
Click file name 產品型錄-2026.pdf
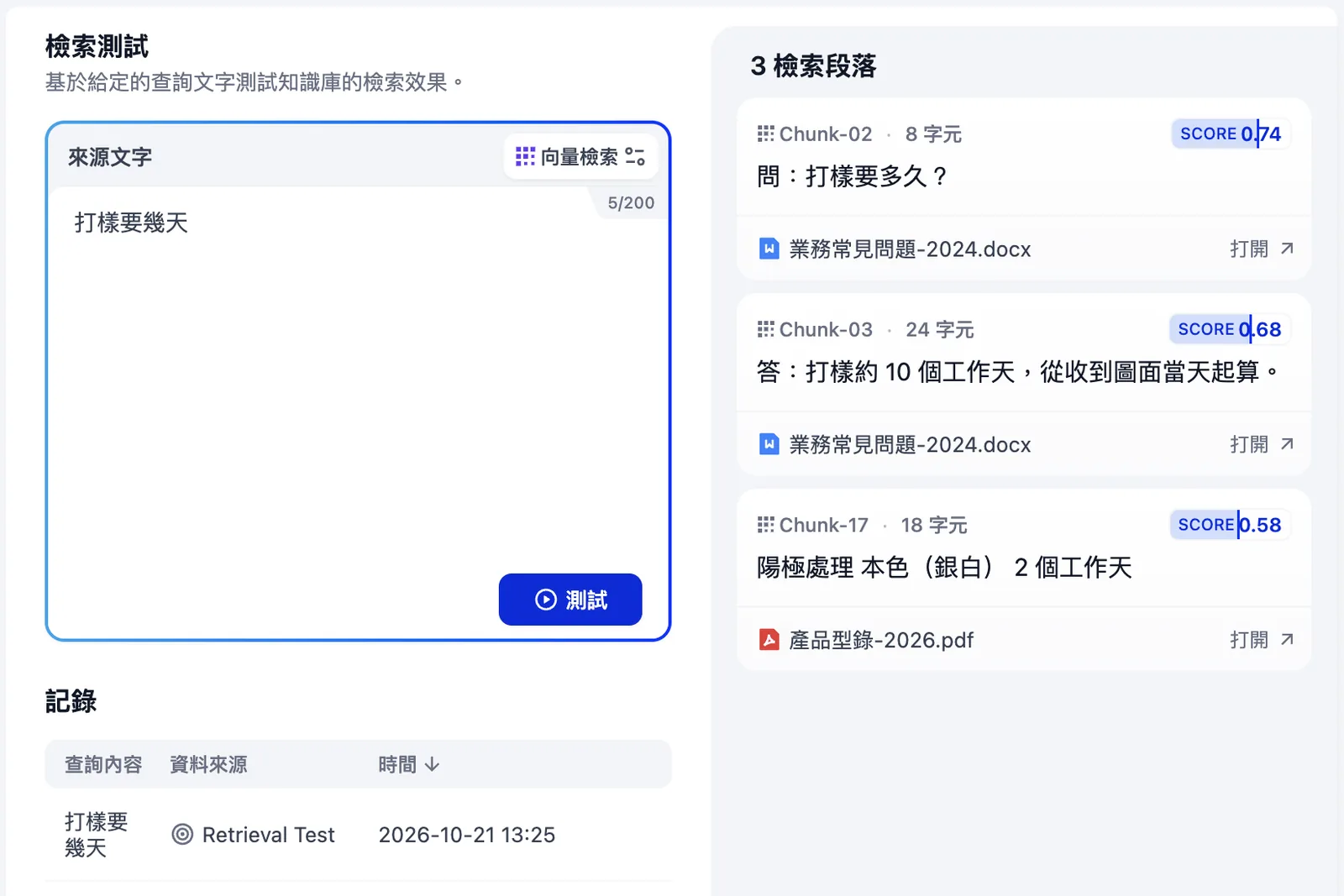pyautogui.click(x=881, y=640)
